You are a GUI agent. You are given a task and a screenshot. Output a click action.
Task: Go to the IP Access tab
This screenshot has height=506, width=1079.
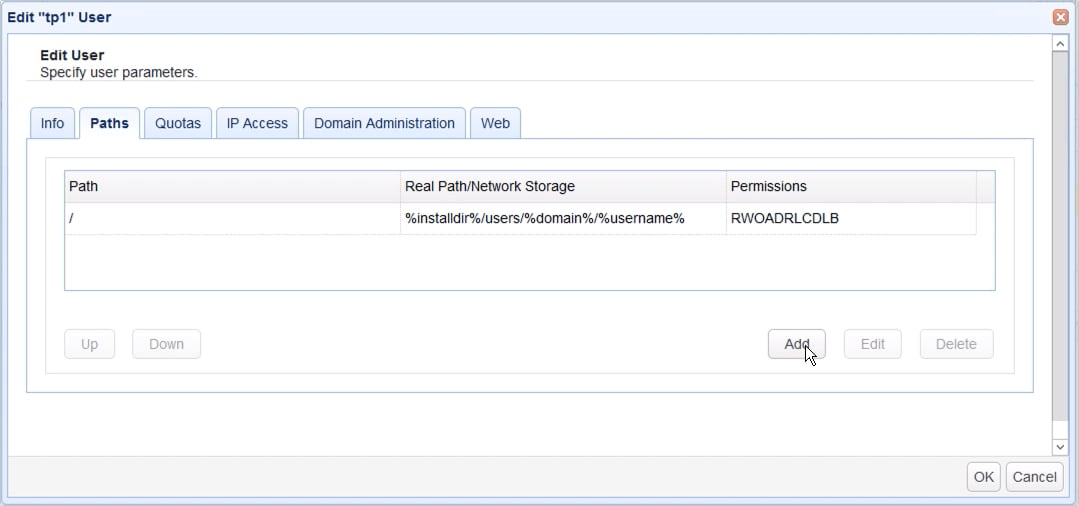tap(257, 123)
